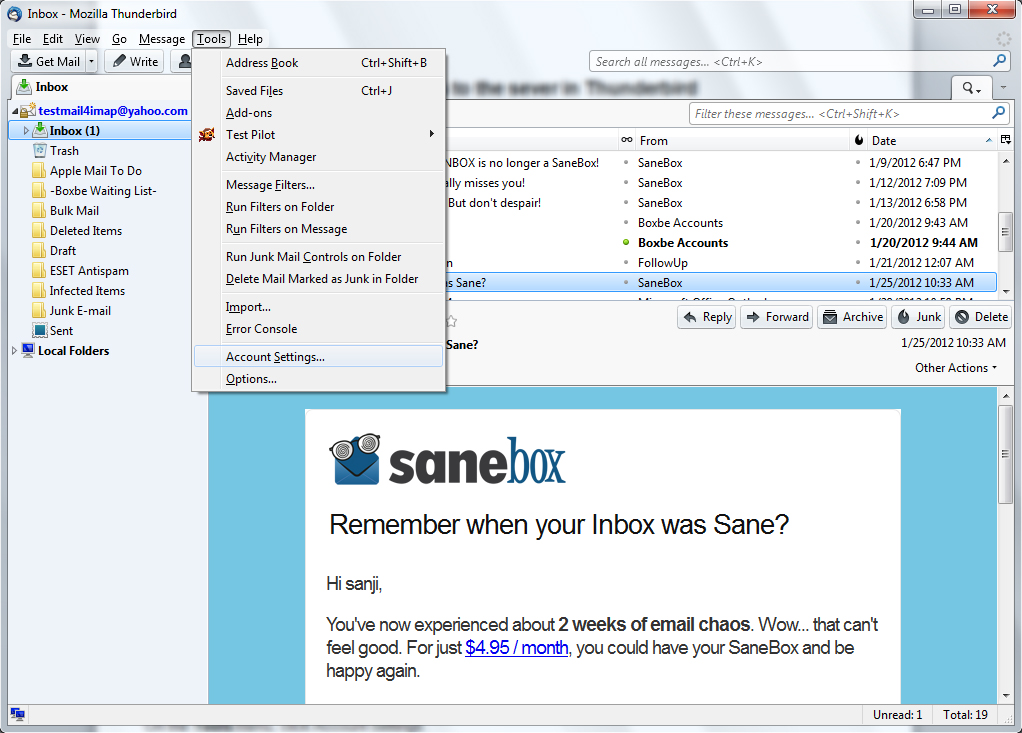
Task: Select Delete Mail Marked as Junk in Folder
Action: click(319, 278)
